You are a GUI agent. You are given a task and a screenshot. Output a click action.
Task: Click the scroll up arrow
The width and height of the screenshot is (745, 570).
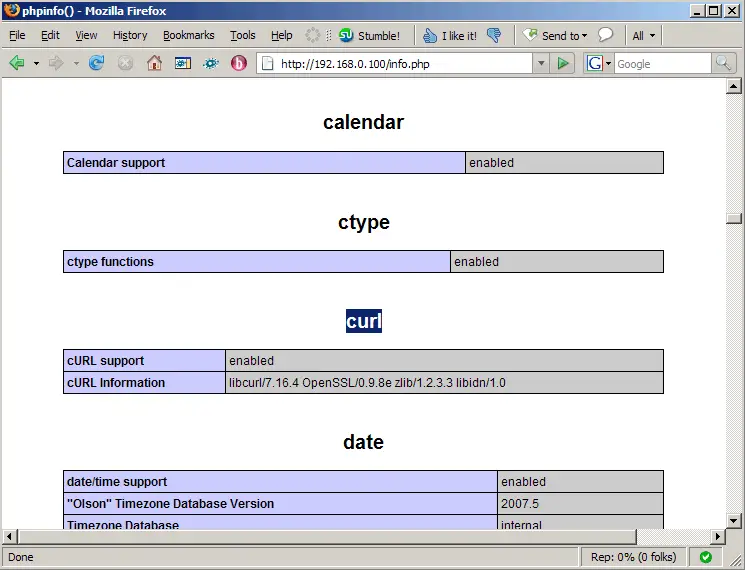734,86
